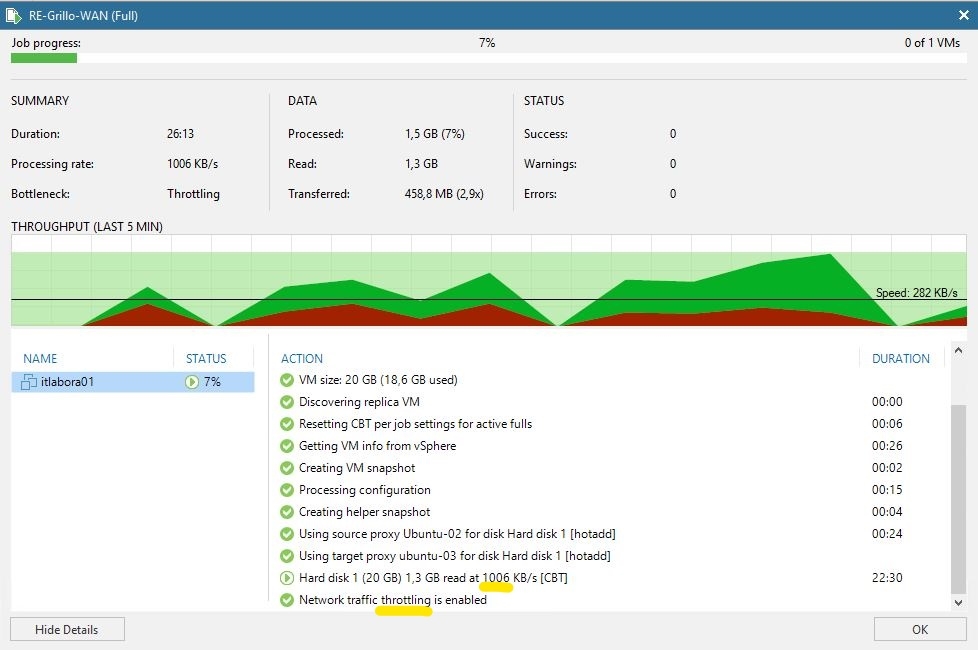The width and height of the screenshot is (978, 650).
Task: Select 'Resetting CBT per job settings' entry
Action: coord(415,424)
